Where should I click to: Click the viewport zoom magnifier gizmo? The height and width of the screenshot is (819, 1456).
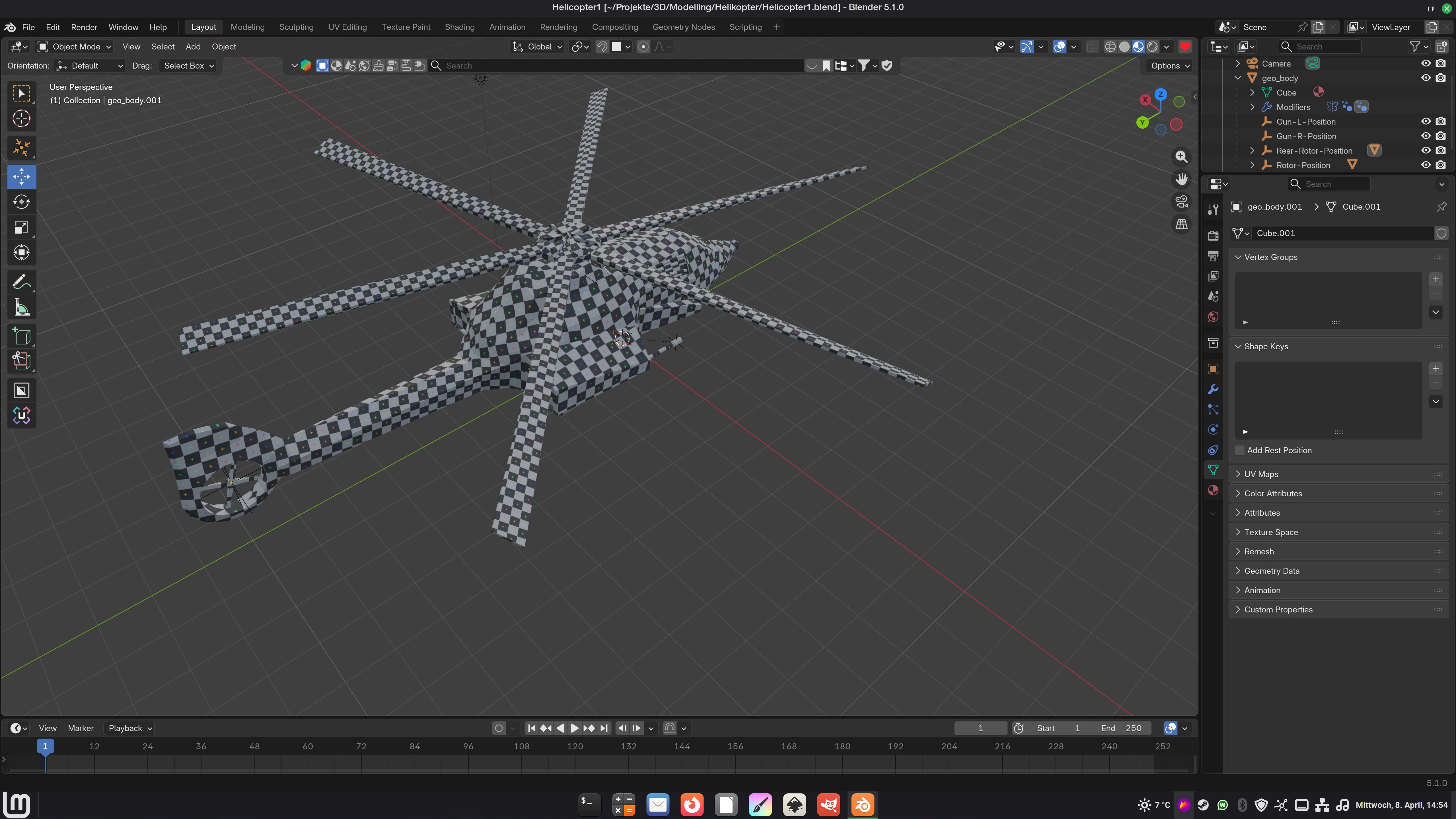(x=1181, y=156)
